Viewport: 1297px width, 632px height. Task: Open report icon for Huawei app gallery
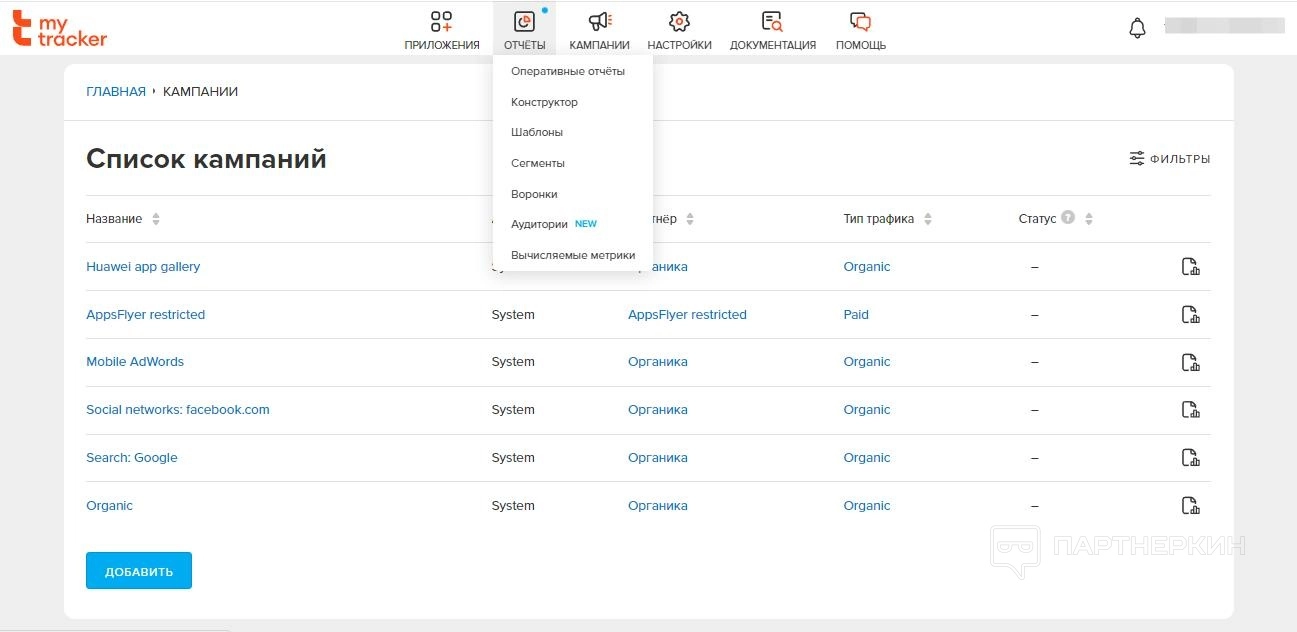click(1190, 266)
